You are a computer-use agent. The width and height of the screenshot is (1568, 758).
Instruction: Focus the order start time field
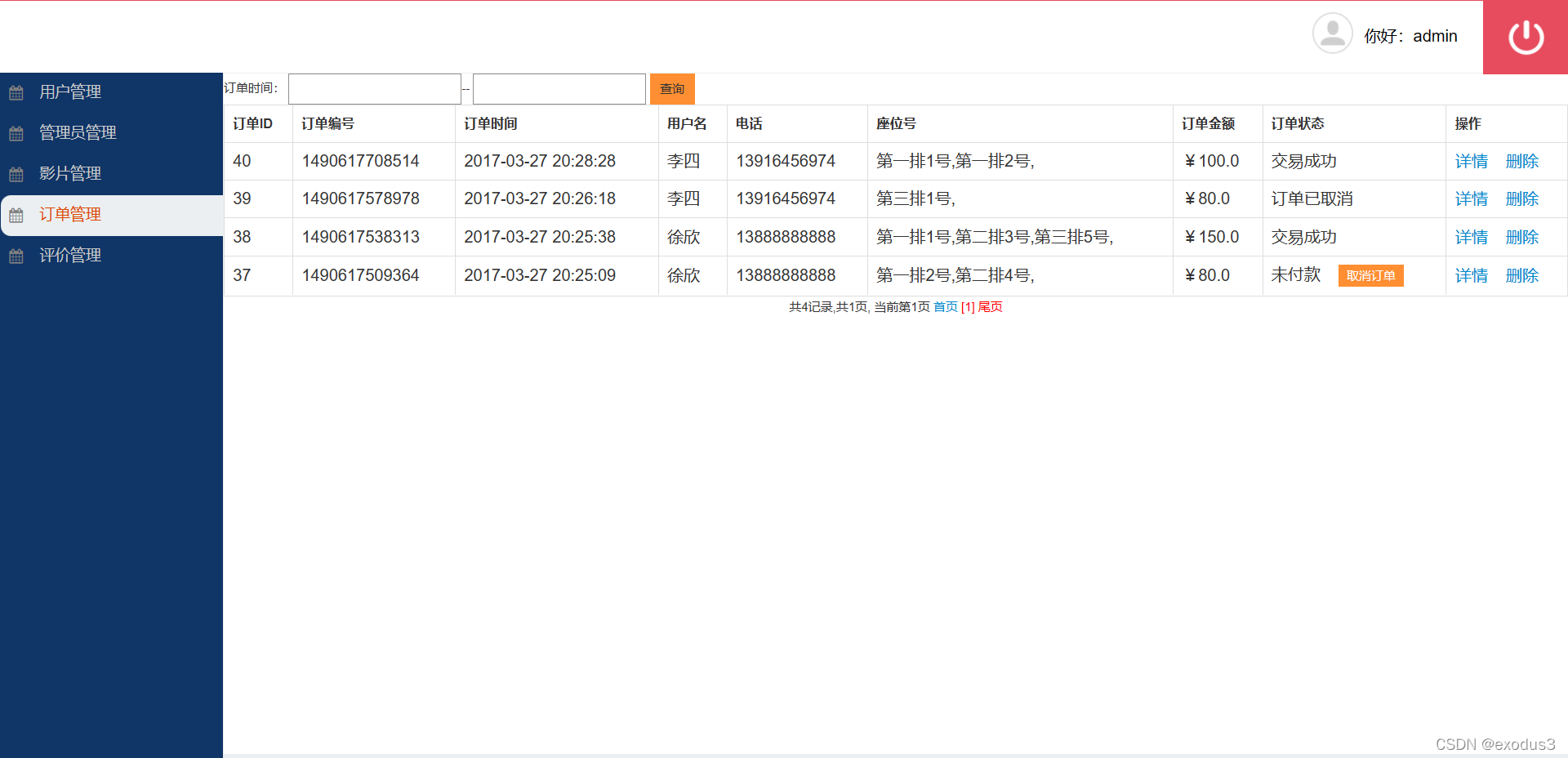pyautogui.click(x=375, y=89)
